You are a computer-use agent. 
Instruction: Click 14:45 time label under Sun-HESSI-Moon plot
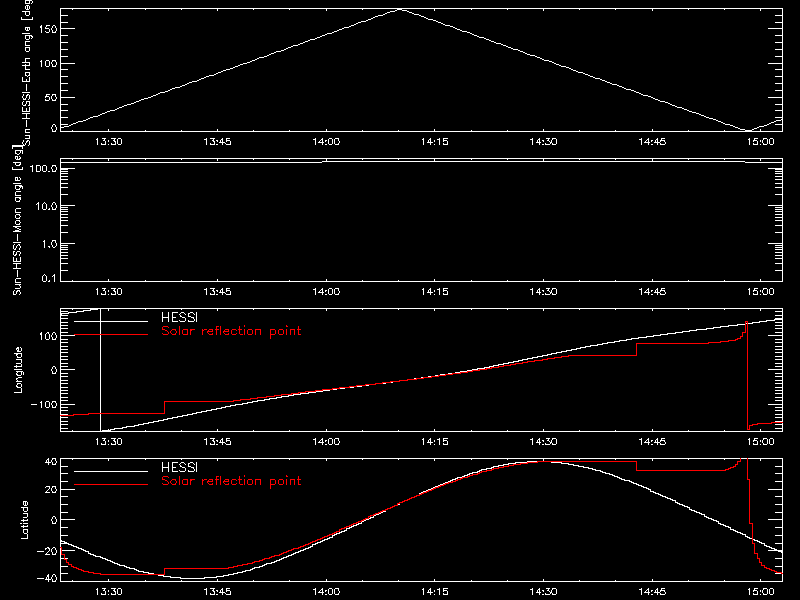(652, 292)
